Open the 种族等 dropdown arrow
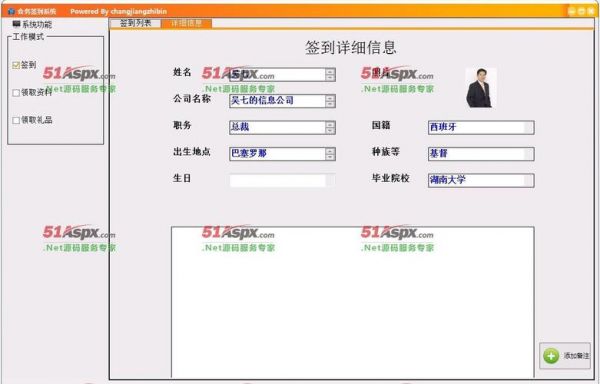Image resolution: width=600 pixels, height=384 pixels. click(x=529, y=154)
